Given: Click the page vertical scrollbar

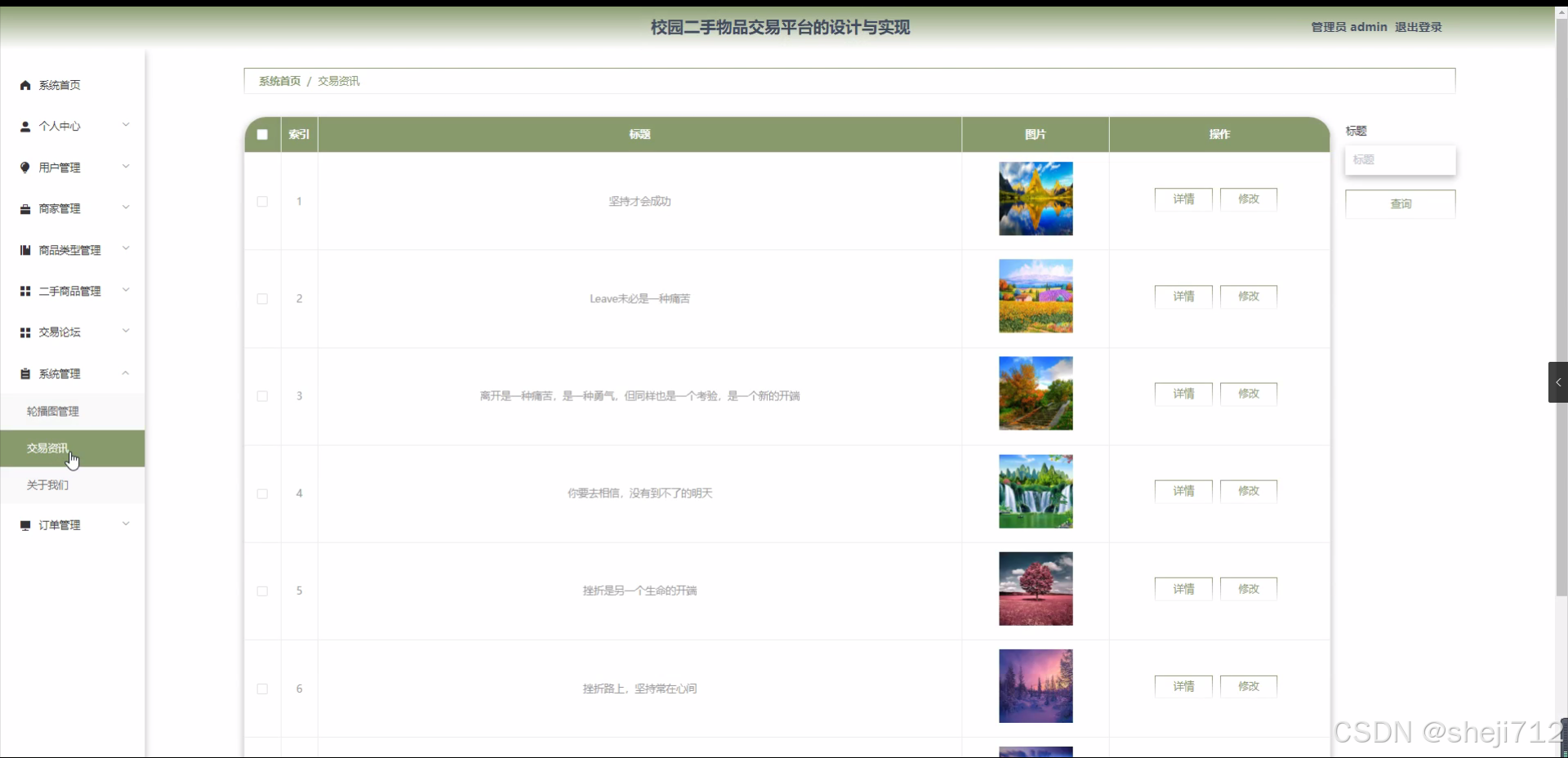Looking at the screenshot, I should click(1561, 306).
